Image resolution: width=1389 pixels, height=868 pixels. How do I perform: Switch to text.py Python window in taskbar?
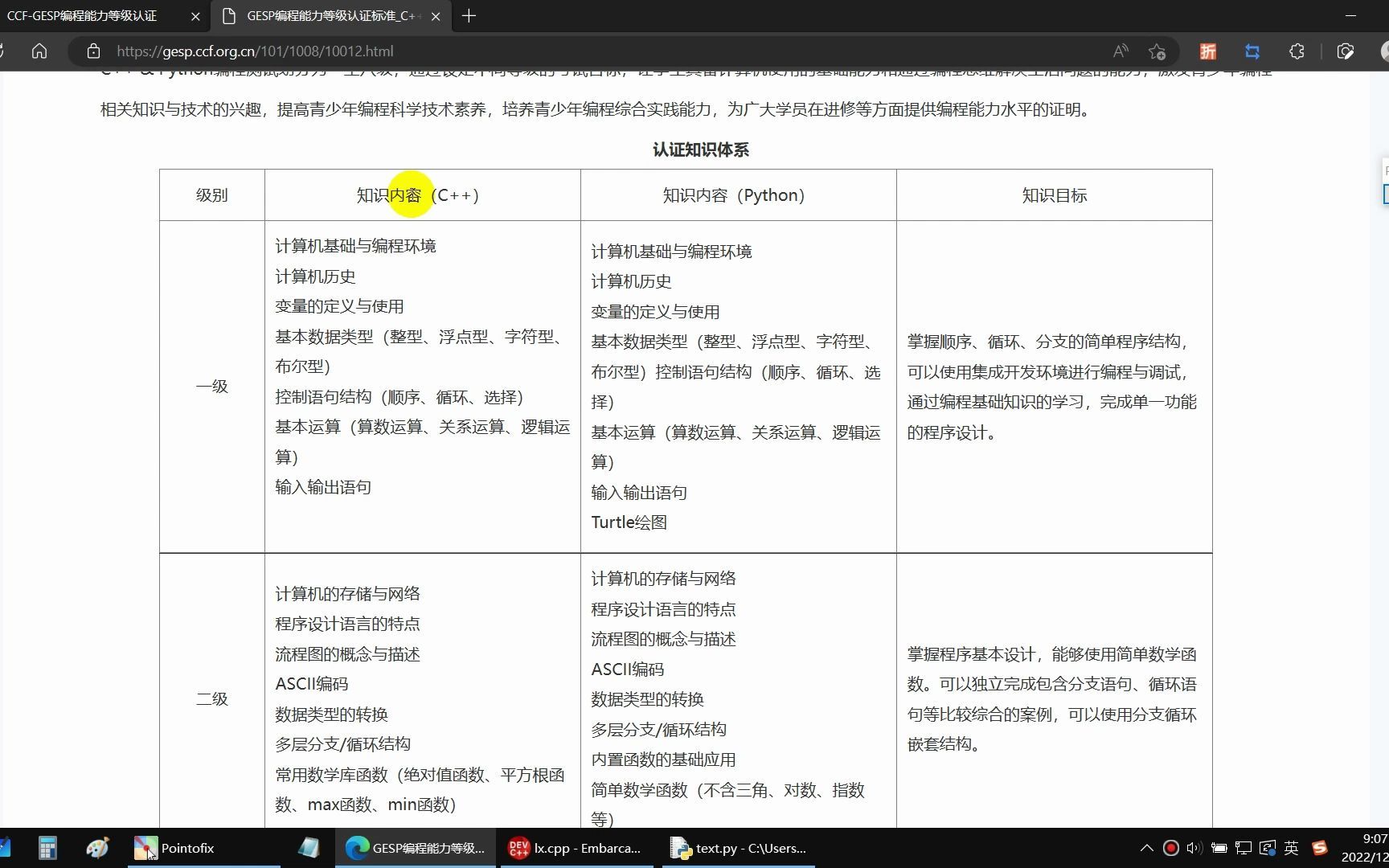point(738,848)
